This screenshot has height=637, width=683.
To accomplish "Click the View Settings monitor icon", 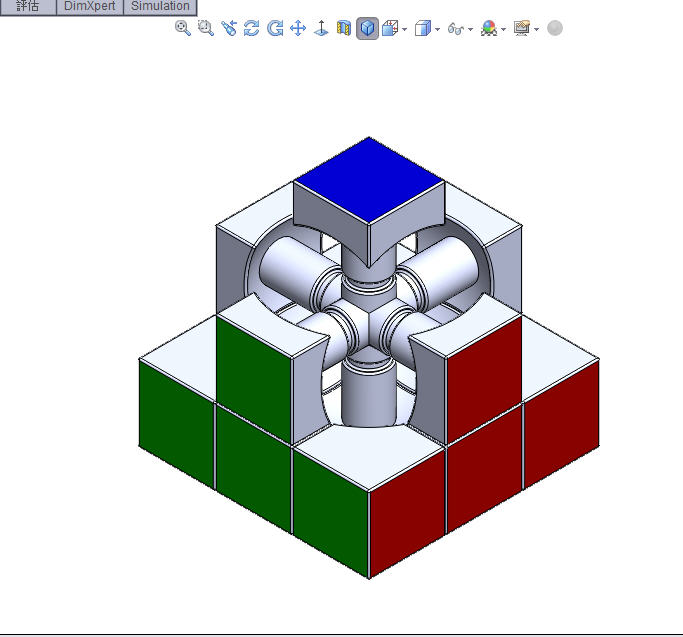I will pyautogui.click(x=522, y=28).
